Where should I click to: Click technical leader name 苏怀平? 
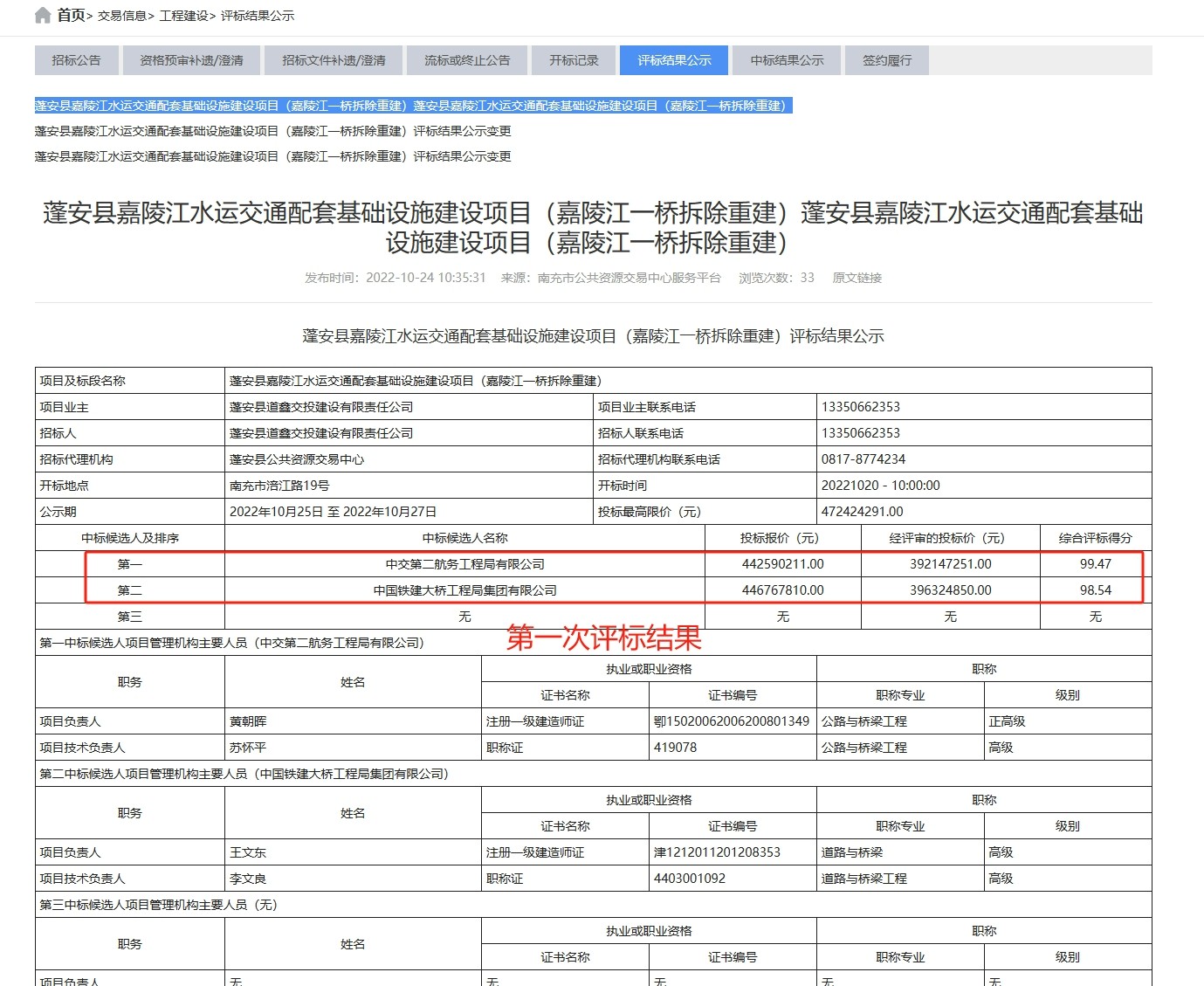(353, 748)
